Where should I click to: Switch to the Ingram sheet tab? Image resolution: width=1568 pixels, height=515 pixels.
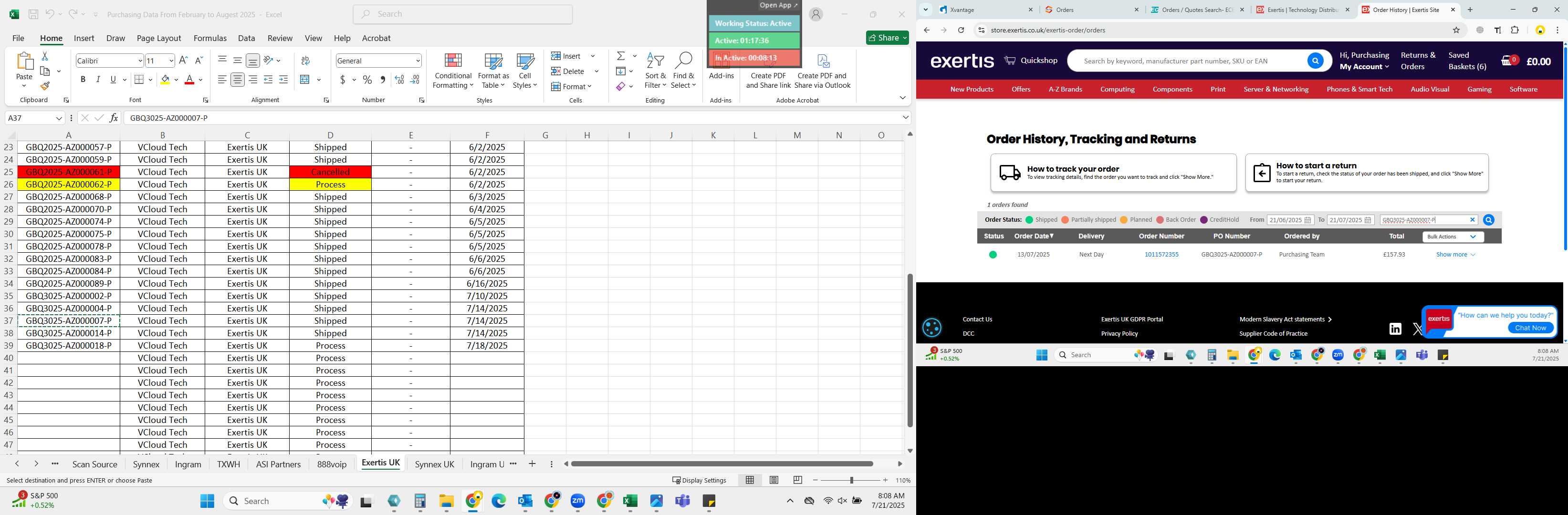(188, 464)
